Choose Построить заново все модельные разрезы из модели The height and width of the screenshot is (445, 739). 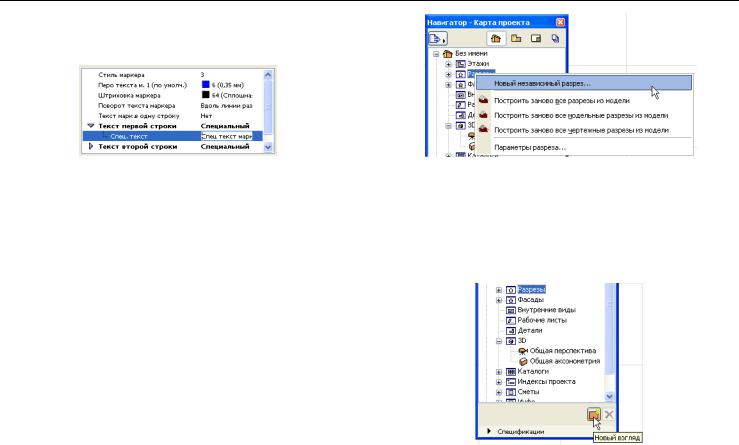pos(583,115)
